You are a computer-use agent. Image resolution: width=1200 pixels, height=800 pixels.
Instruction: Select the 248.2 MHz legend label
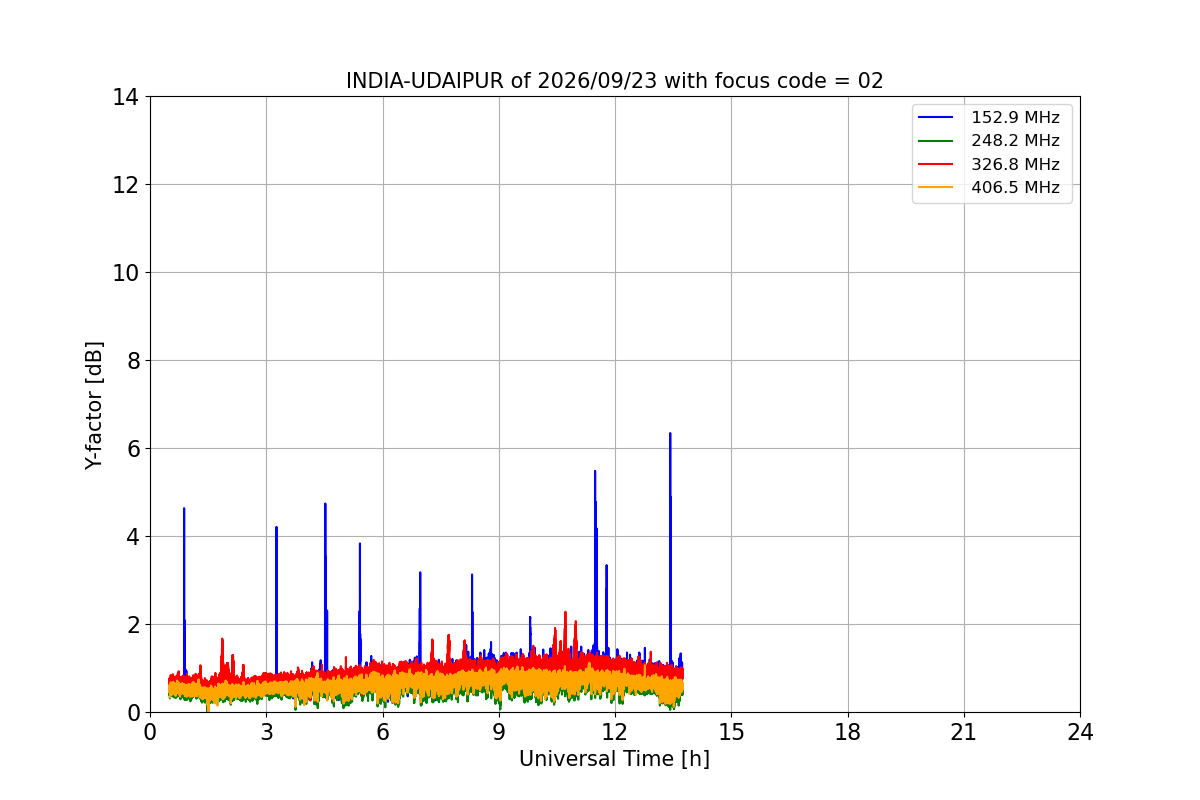(1015, 141)
